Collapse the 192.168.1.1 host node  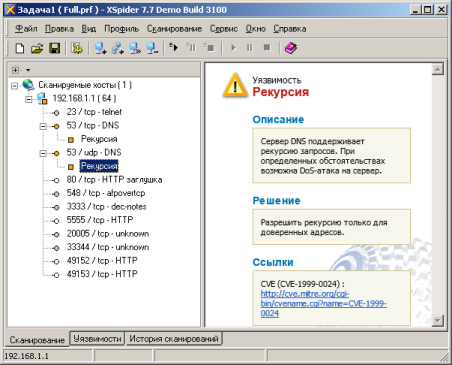(29, 99)
